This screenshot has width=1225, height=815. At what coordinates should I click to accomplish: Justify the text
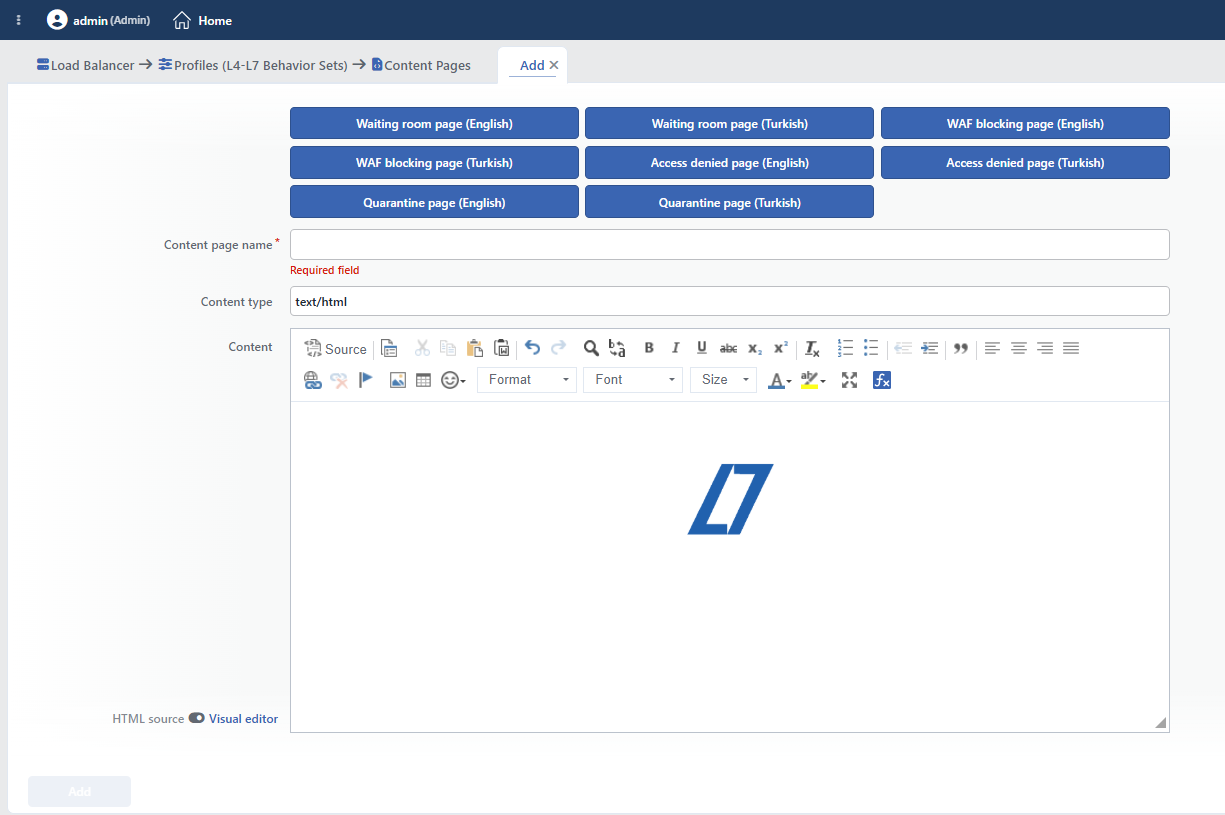(1071, 348)
